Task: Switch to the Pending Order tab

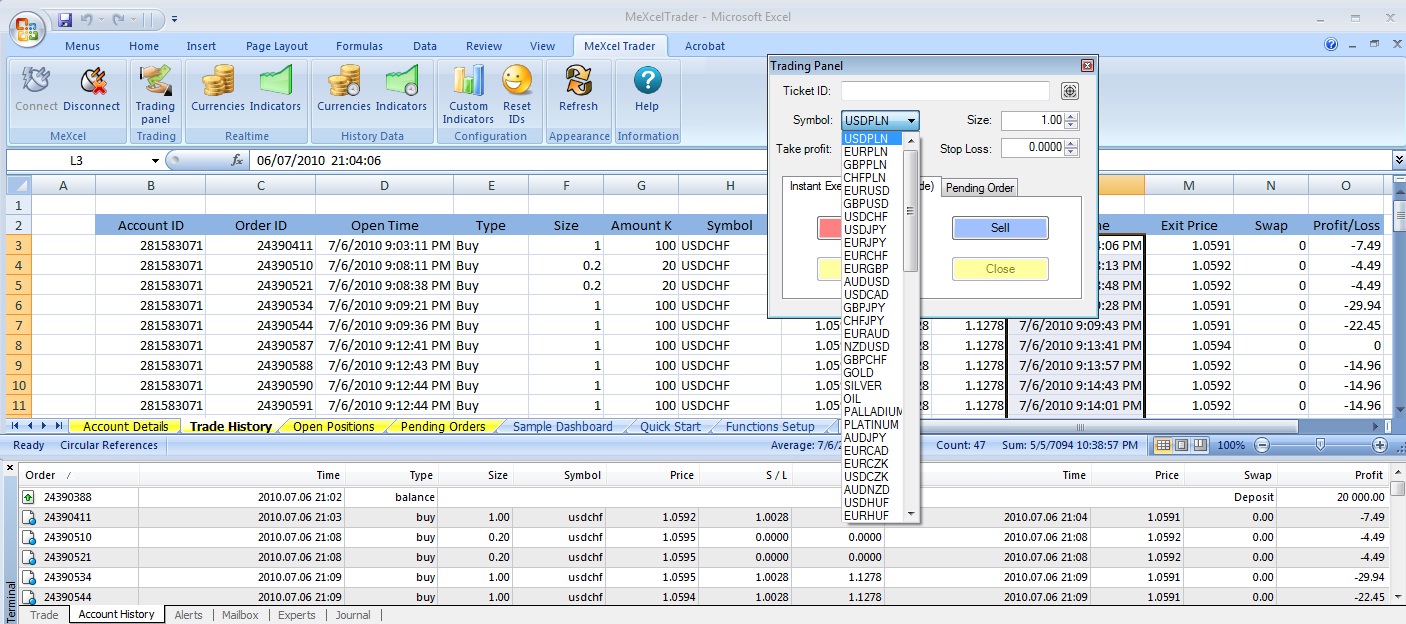Action: point(980,187)
